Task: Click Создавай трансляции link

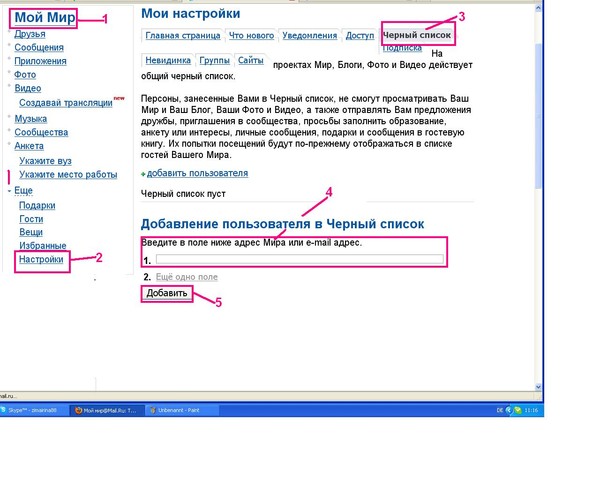Action: (66, 103)
